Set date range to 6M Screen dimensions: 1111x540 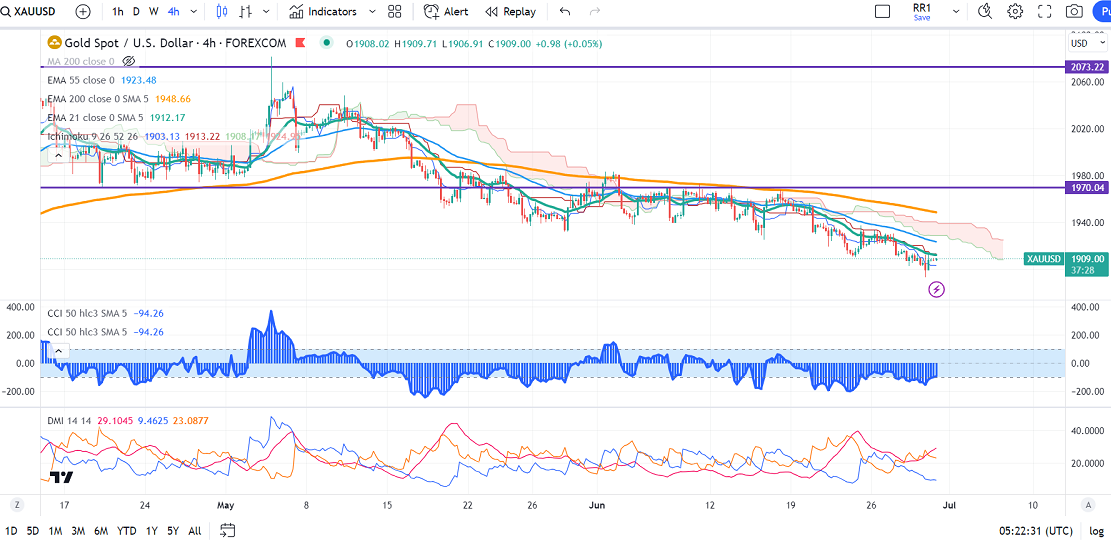101,530
